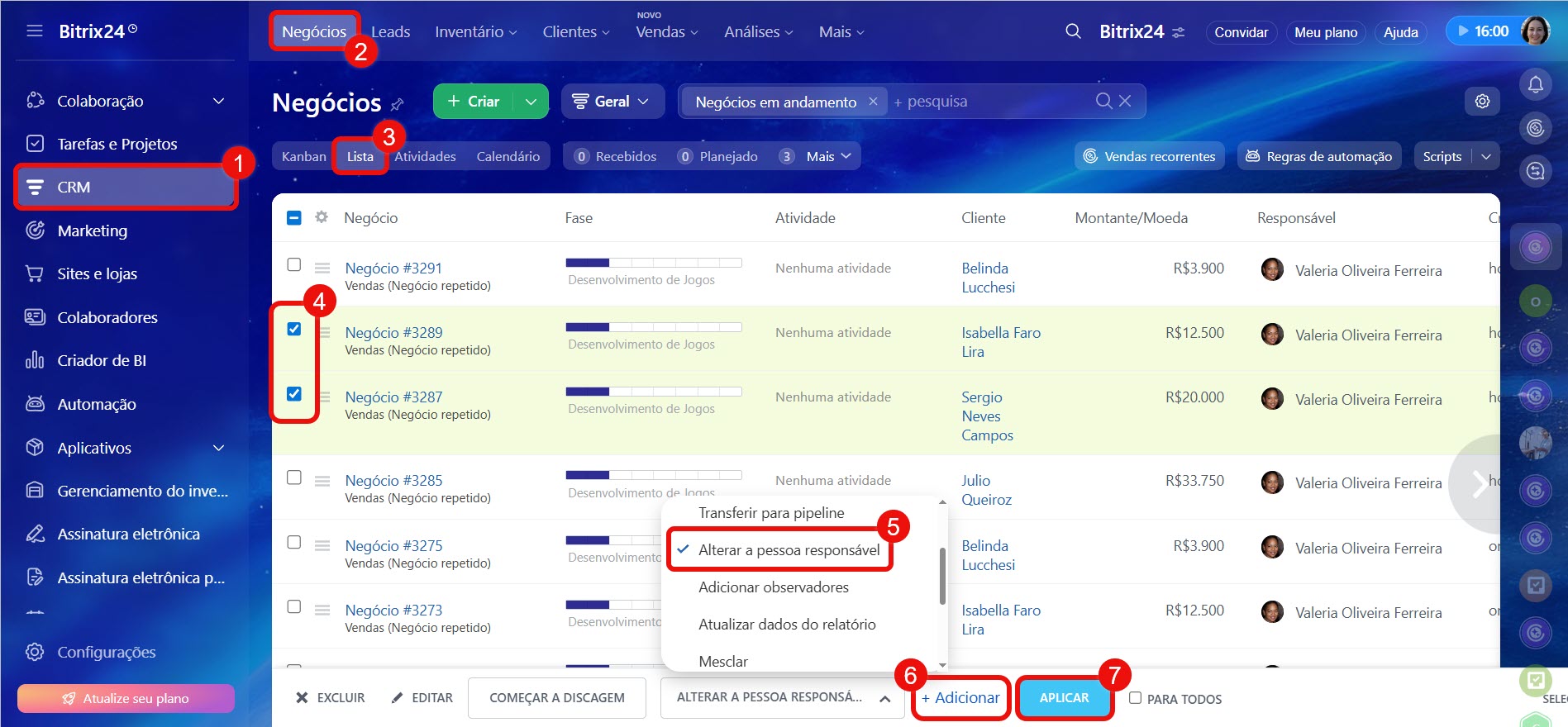Image resolution: width=1568 pixels, height=727 pixels.
Task: Uncheck the checkbox for Negócio #3289
Action: pos(294,329)
